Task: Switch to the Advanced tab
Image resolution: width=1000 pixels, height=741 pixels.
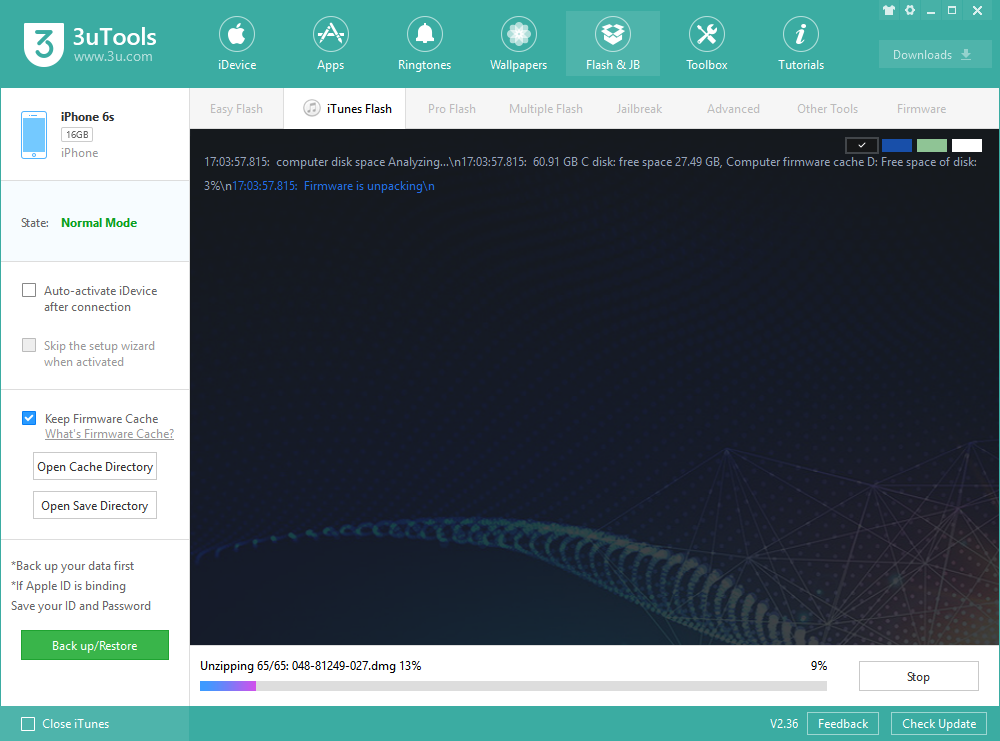Action: 733,108
